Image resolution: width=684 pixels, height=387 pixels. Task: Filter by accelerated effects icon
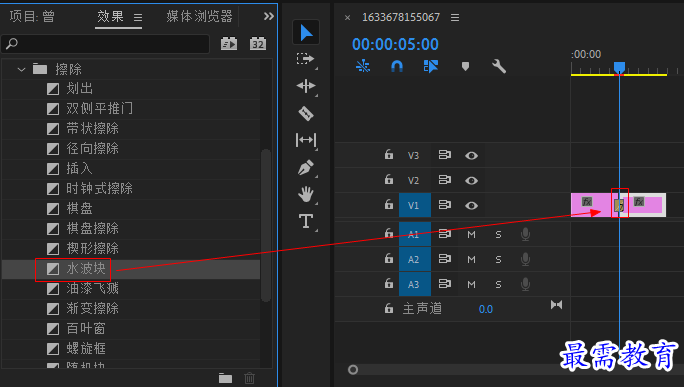click(229, 44)
